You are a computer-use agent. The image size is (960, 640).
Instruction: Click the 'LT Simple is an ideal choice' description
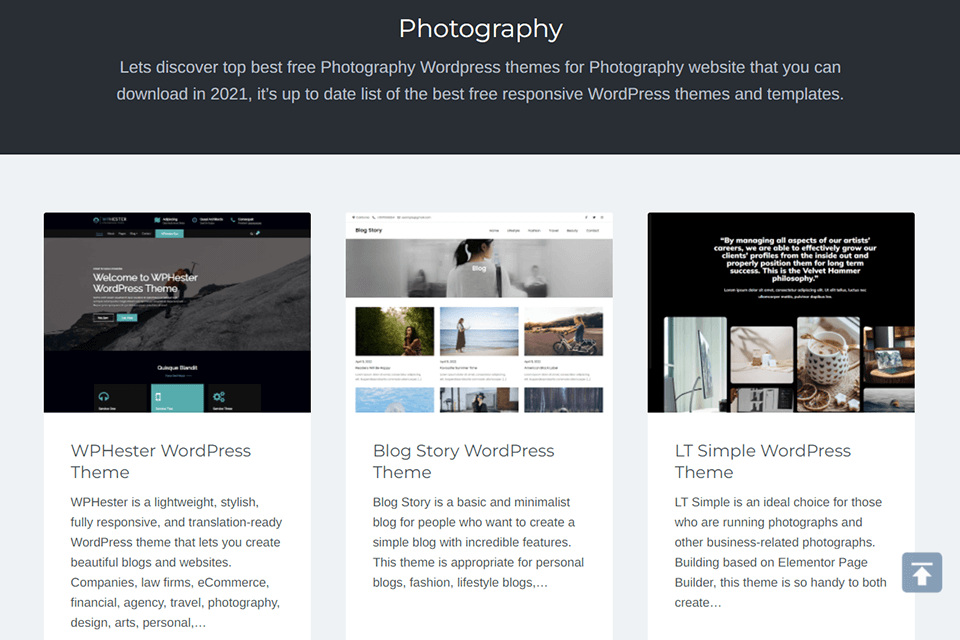coord(781,552)
